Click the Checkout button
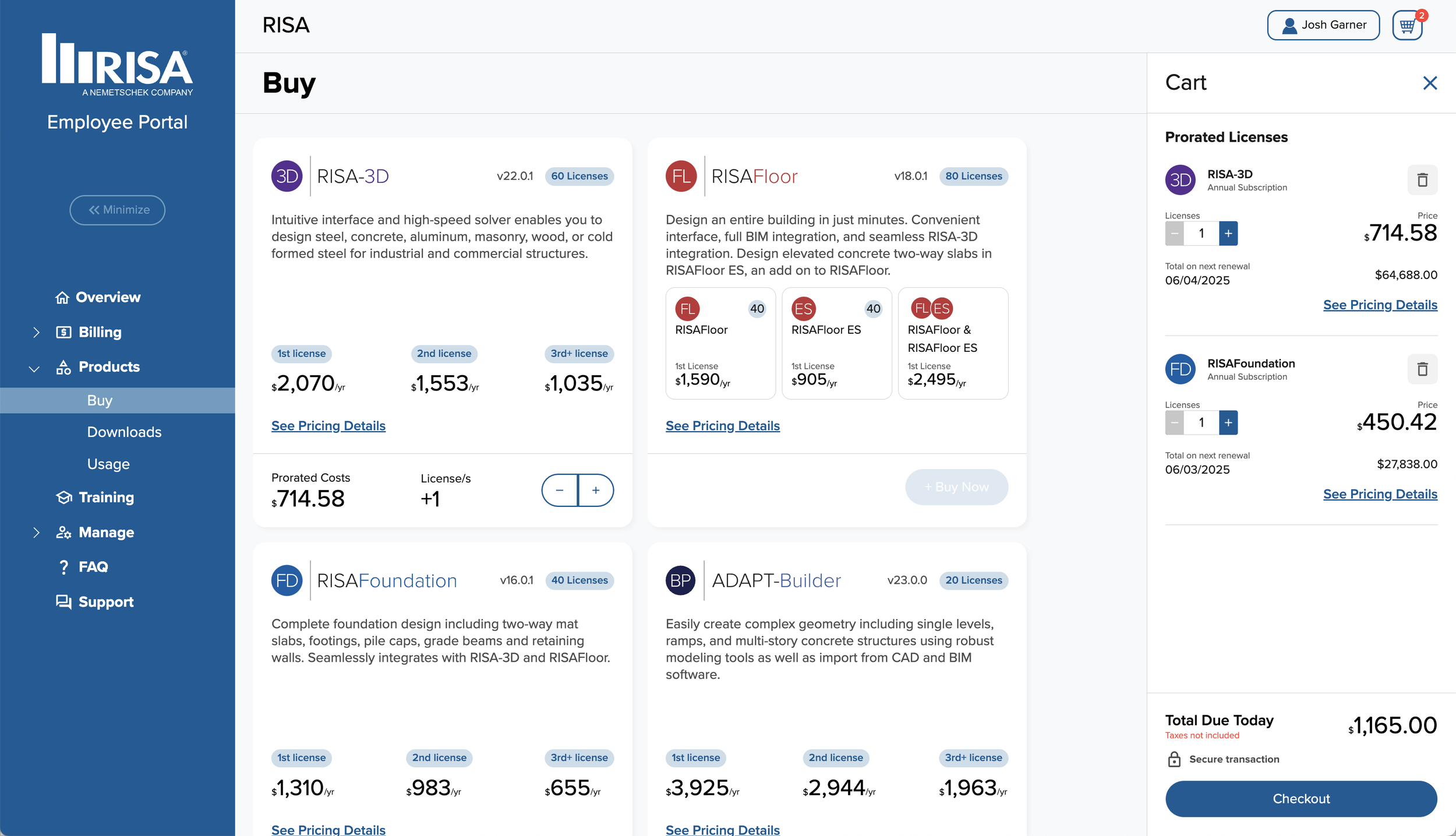Screen dimensions: 1456x836 pos(1301,799)
